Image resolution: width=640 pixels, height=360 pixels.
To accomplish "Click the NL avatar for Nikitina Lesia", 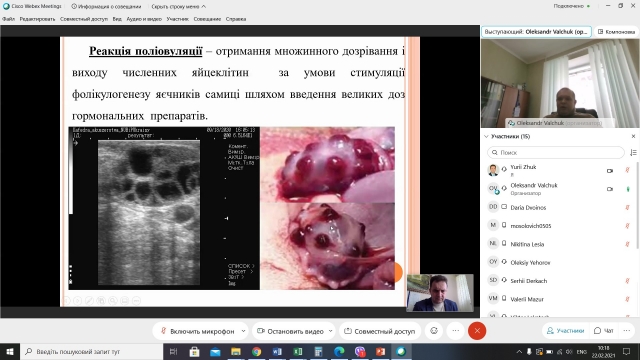I will coord(493,243).
